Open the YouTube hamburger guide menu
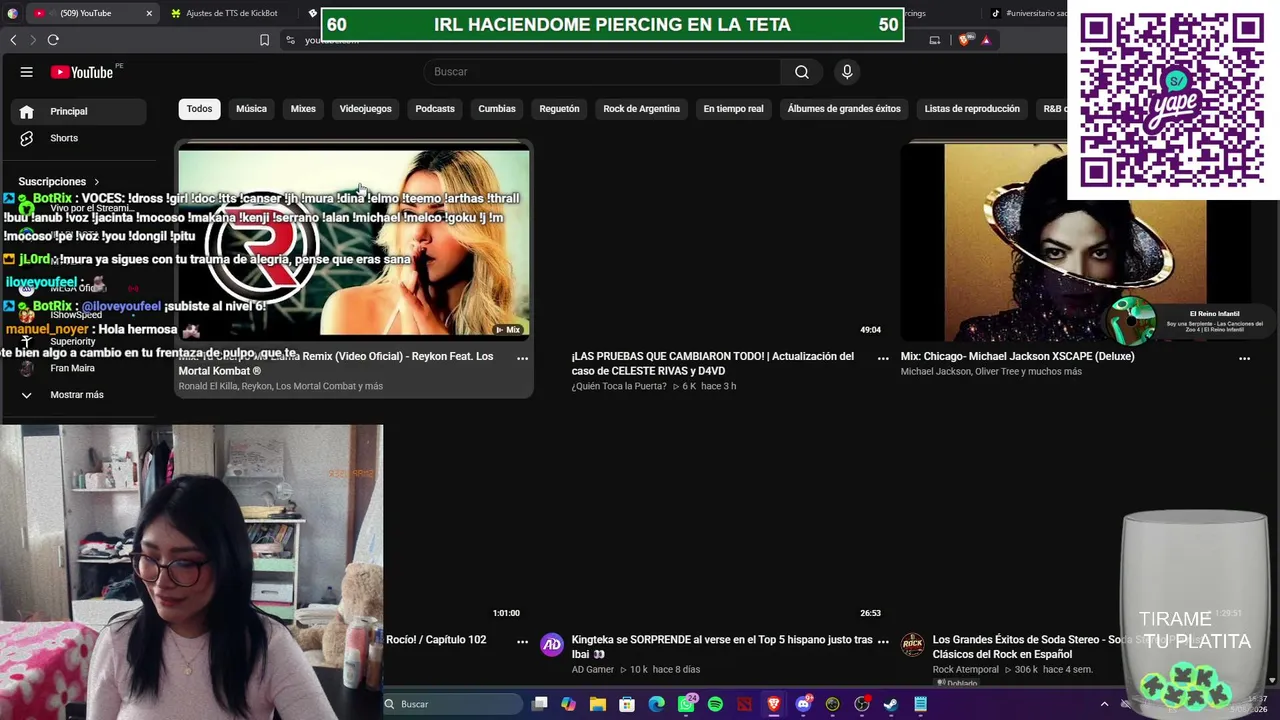 (x=27, y=72)
